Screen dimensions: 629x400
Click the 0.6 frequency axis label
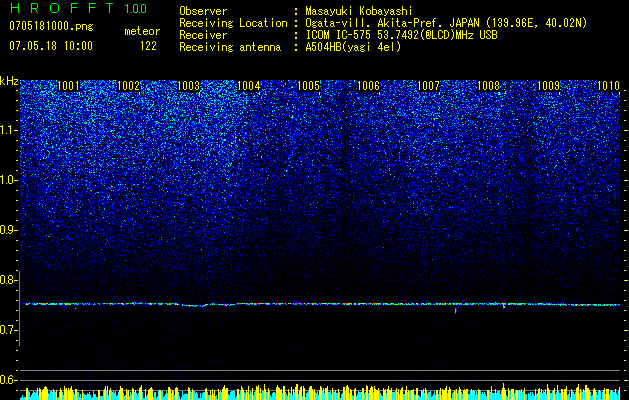(x=7, y=380)
